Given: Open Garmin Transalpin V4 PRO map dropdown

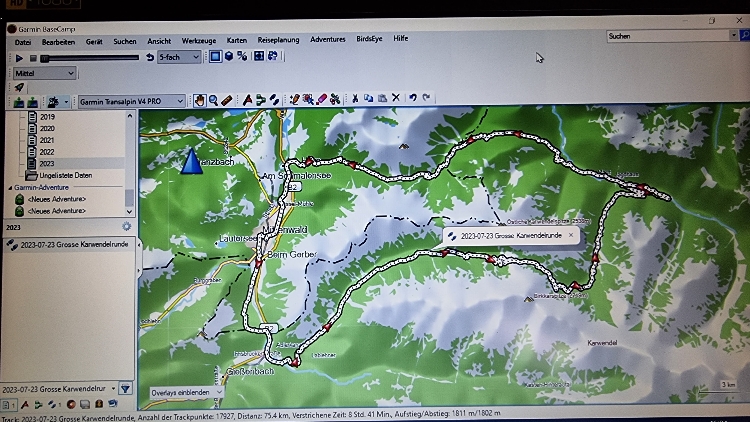Looking at the screenshot, I should click(132, 101).
